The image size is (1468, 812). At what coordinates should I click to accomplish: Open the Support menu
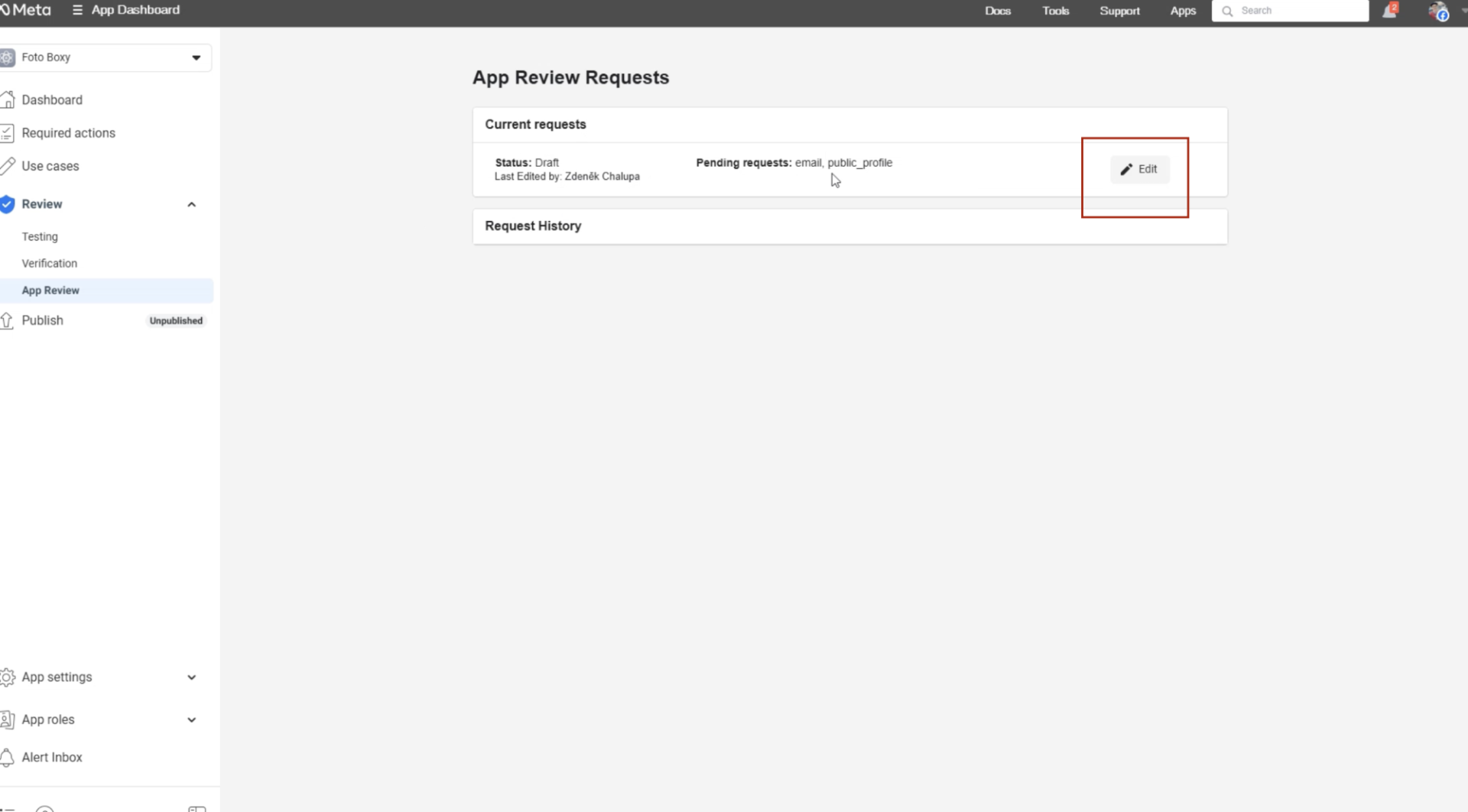pos(1119,11)
